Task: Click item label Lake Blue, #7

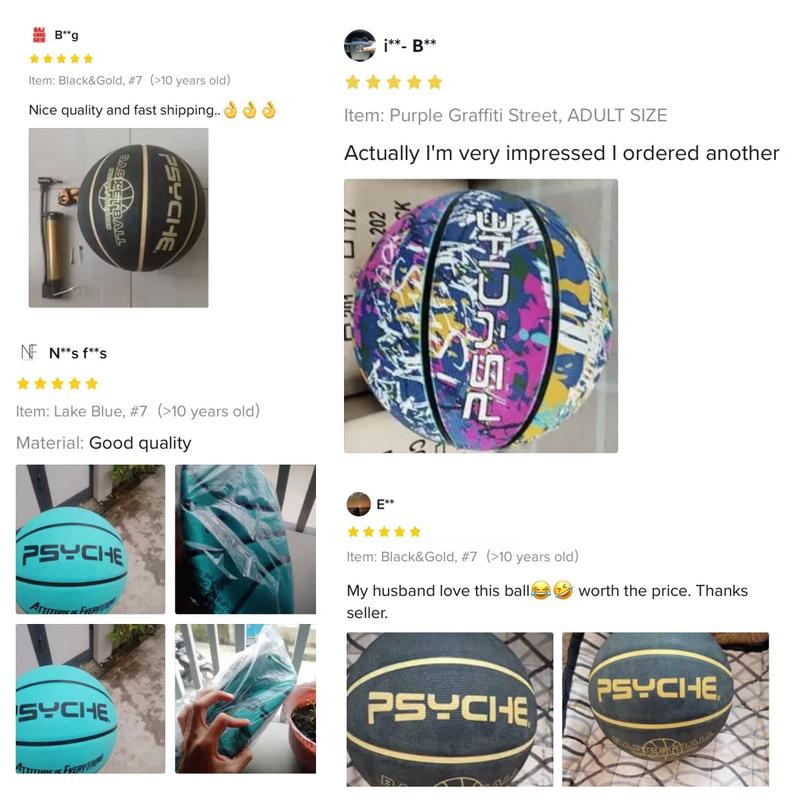Action: pos(100,411)
